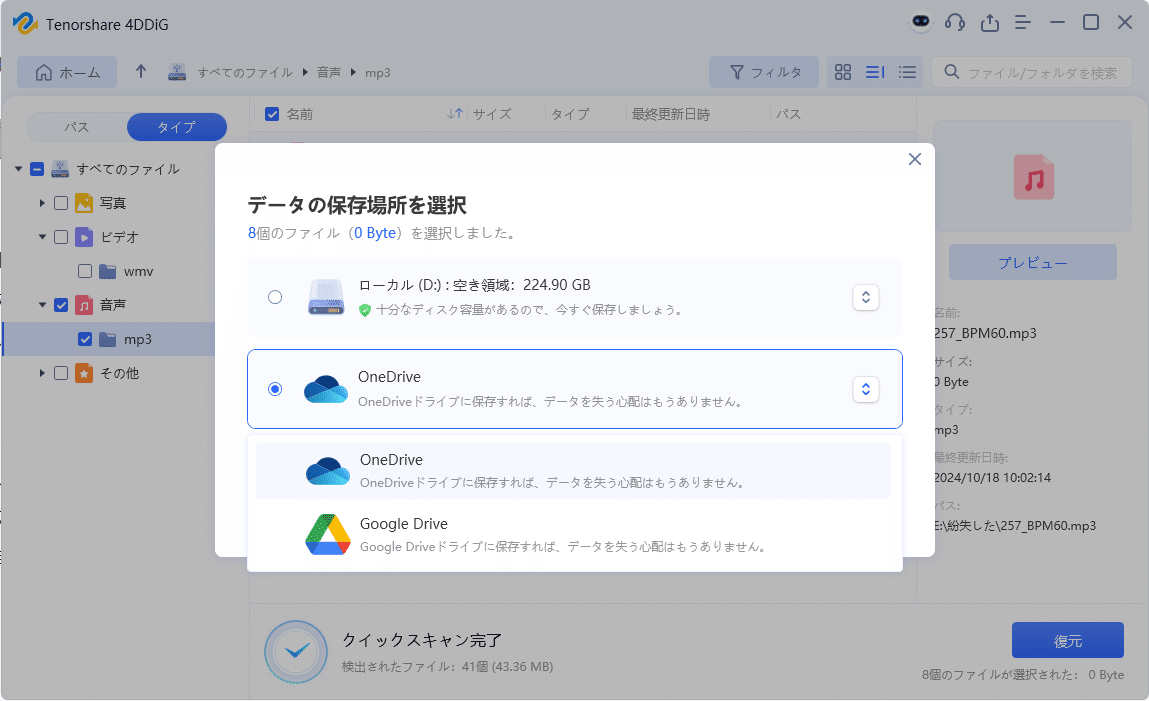This screenshot has height=701, width=1149.
Task: Select the OneDrive radio button
Action: coord(275,389)
